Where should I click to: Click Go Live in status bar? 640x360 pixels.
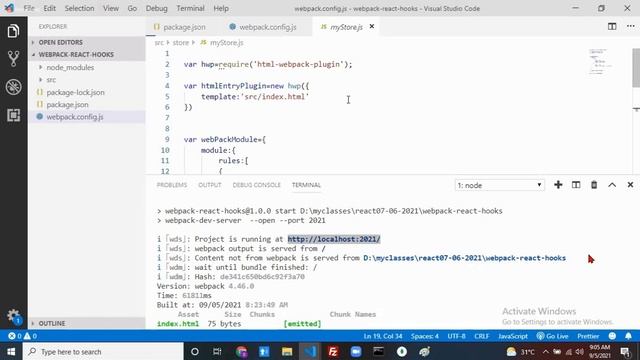(553, 336)
